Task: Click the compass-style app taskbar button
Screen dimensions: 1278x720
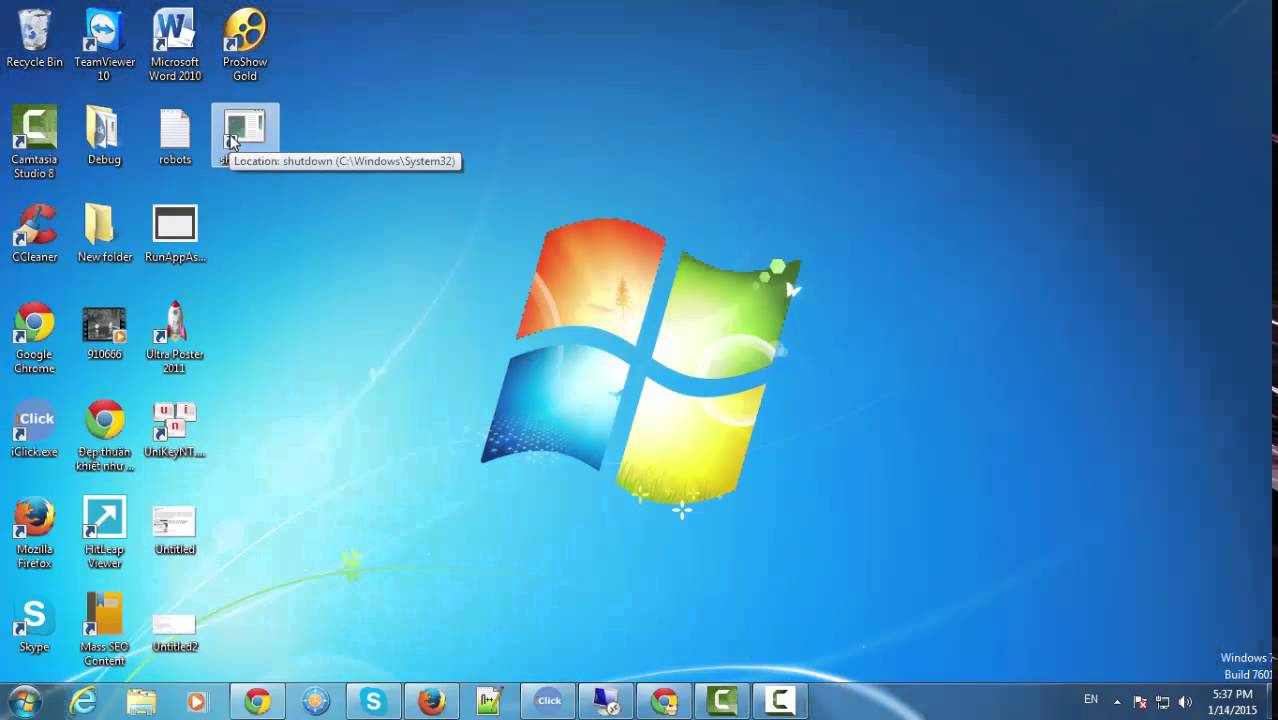Action: 316,701
